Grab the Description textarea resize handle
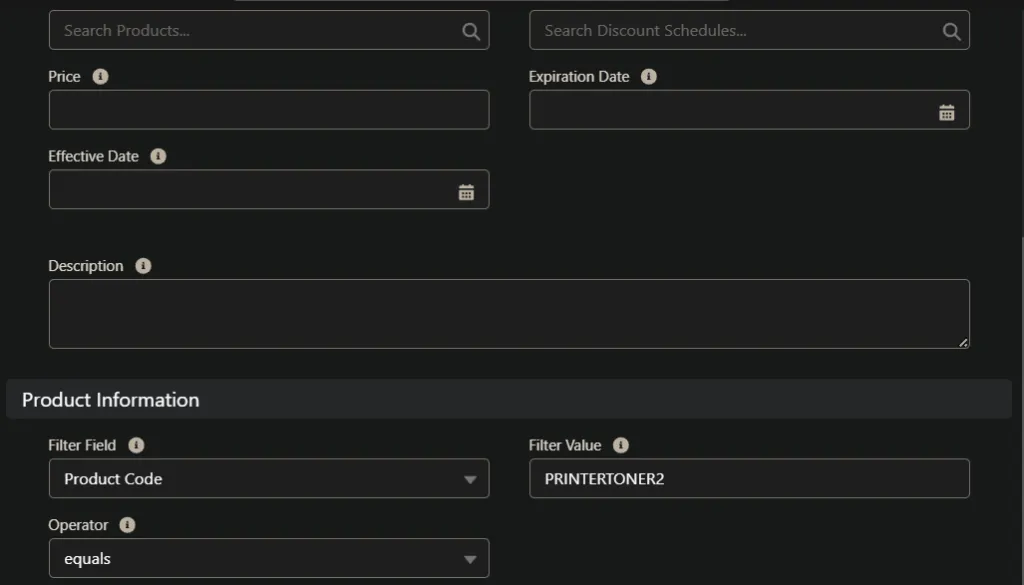 tap(963, 343)
